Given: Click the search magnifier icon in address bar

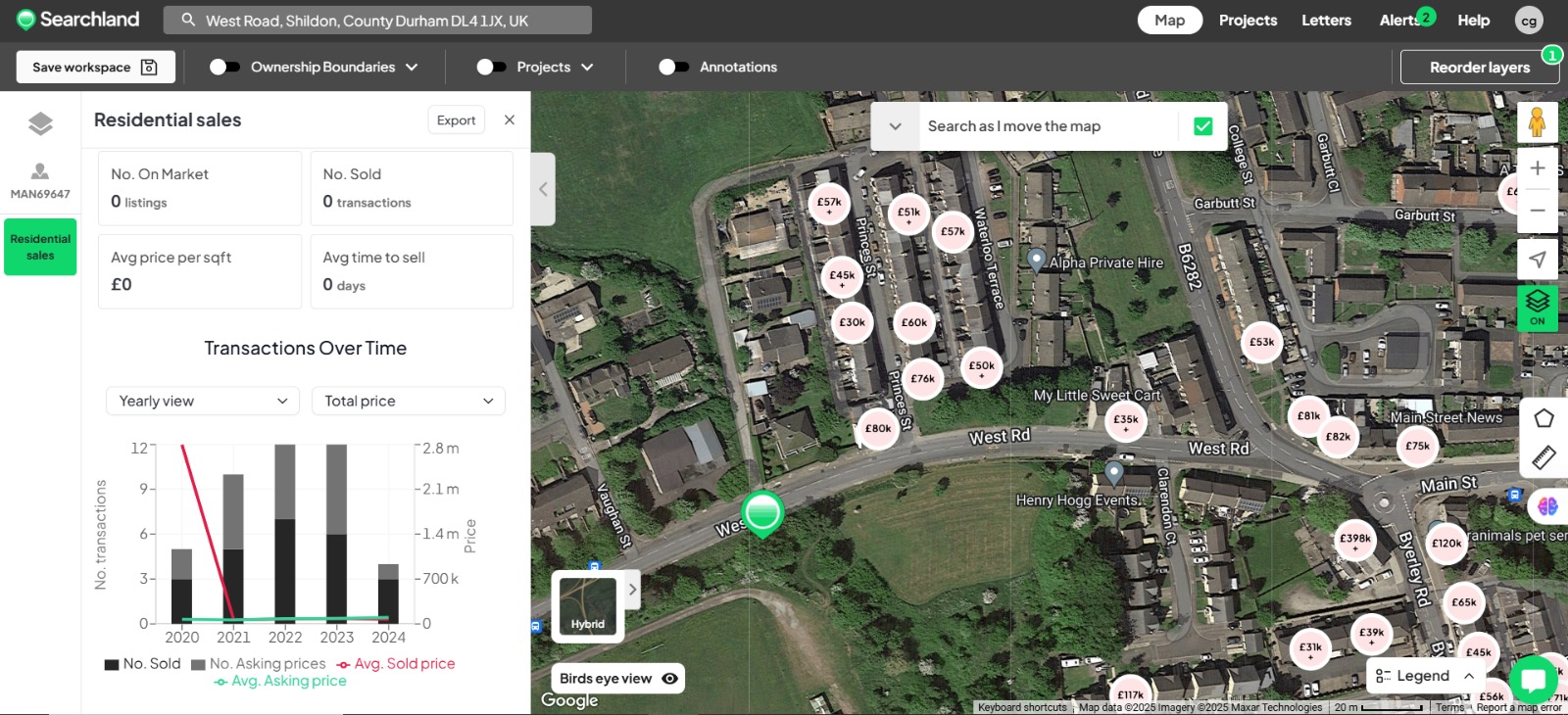Looking at the screenshot, I should click(188, 20).
